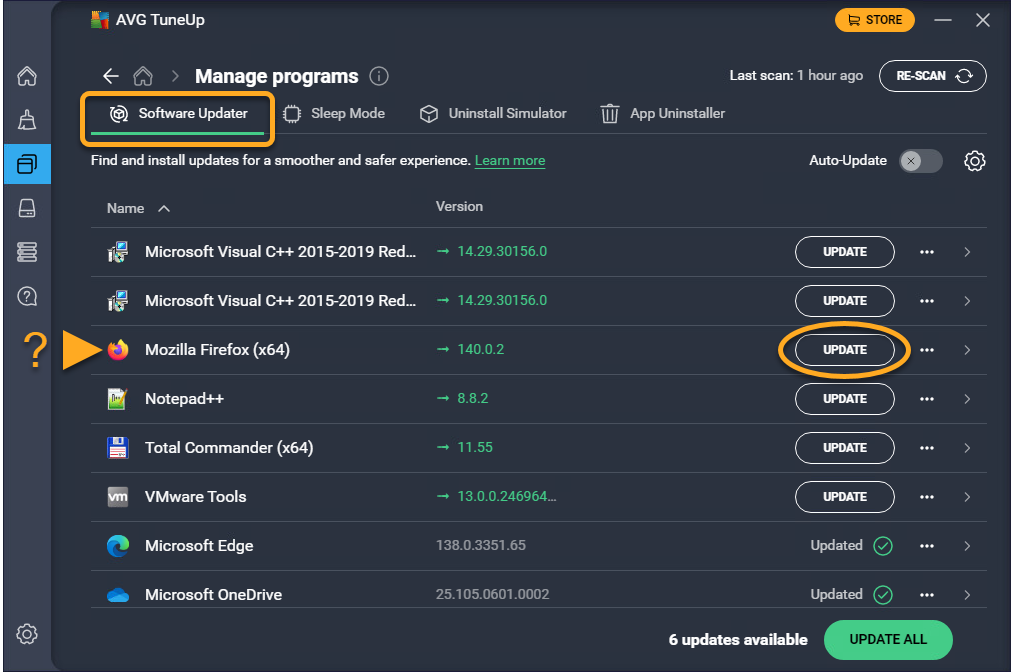Open the App Uninstaller tab

click(663, 114)
